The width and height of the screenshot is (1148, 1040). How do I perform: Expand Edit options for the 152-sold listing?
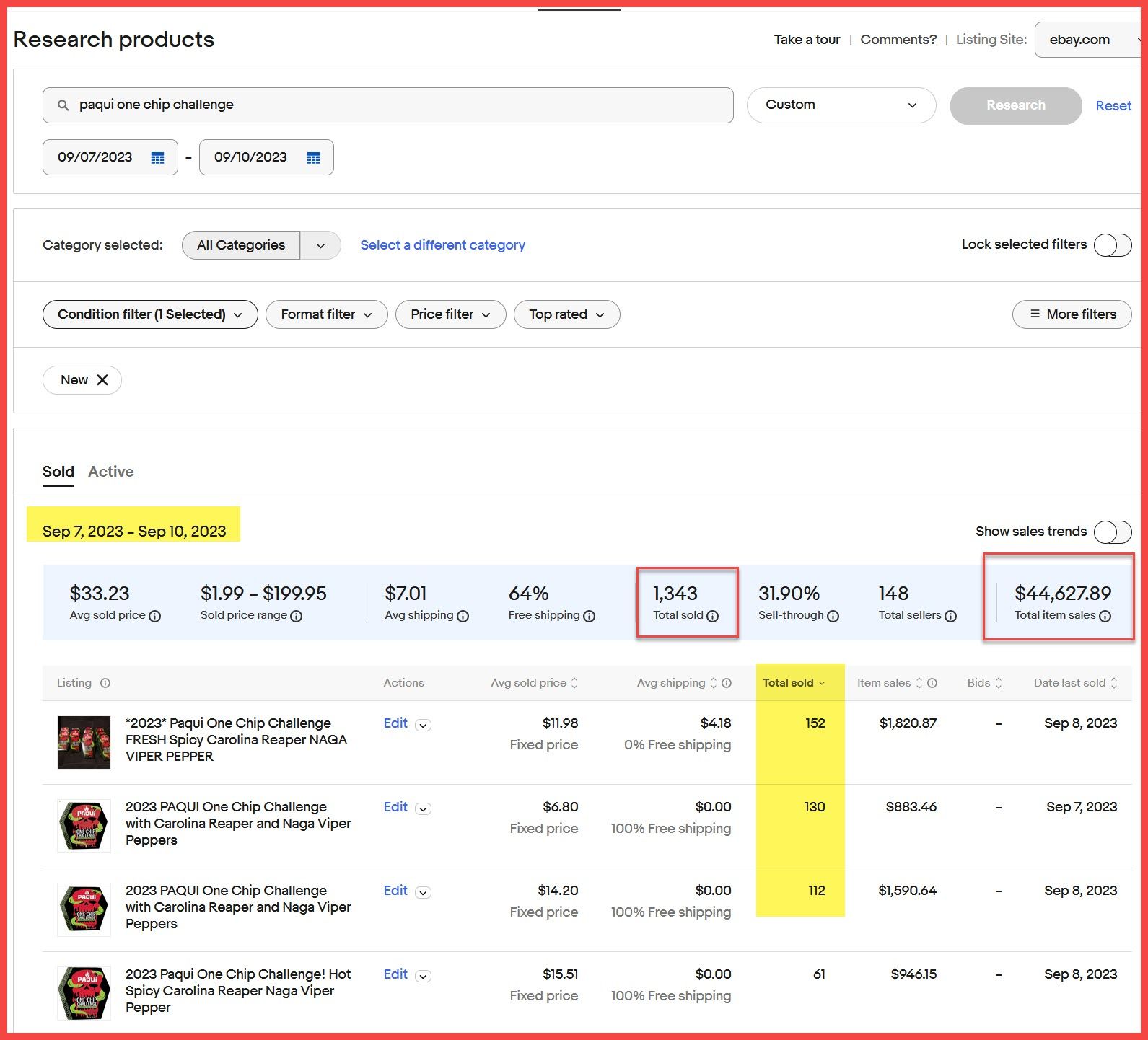424,726
